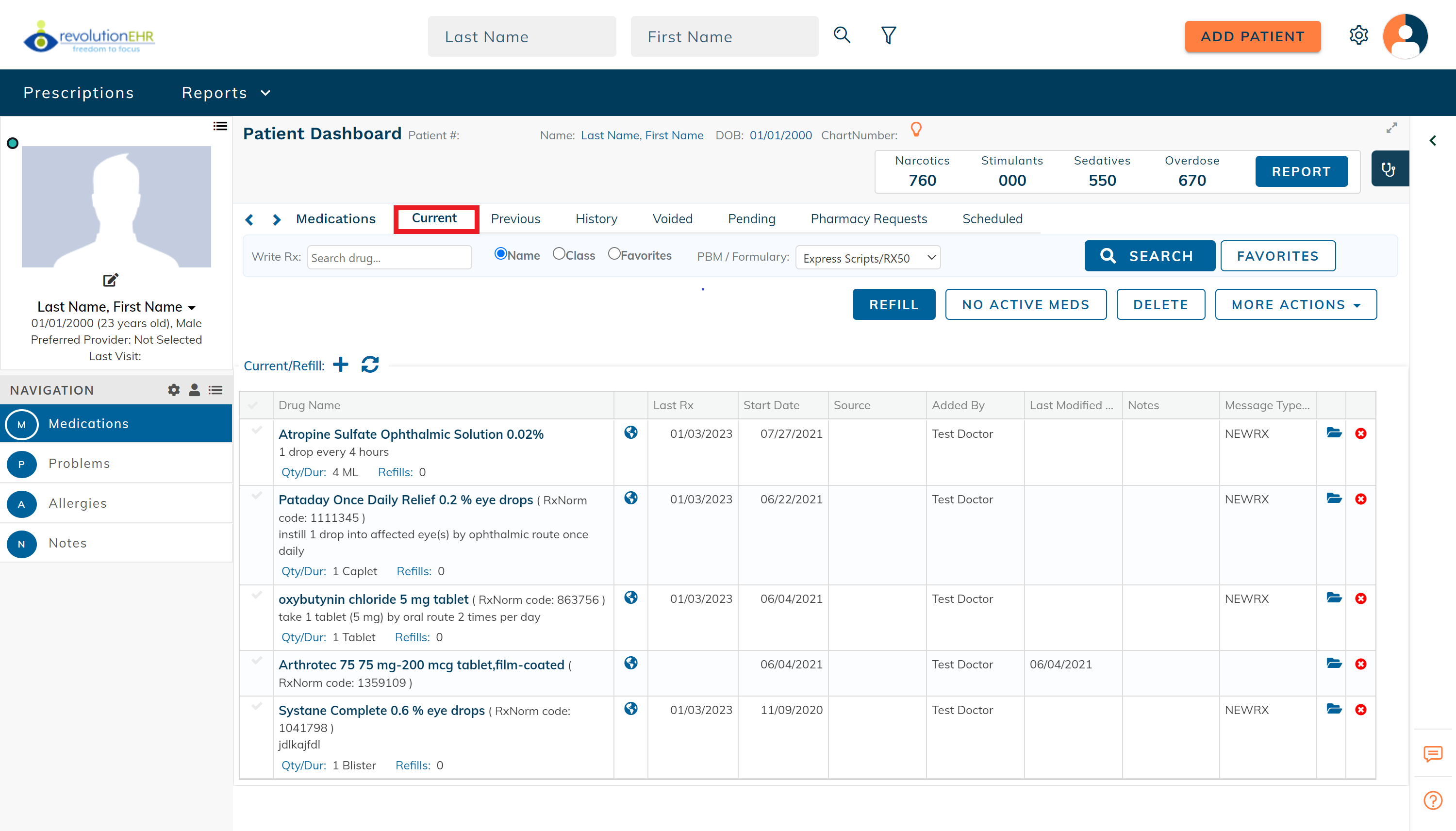Click the search magnifier icon in header
1456x831 pixels.
(x=842, y=35)
